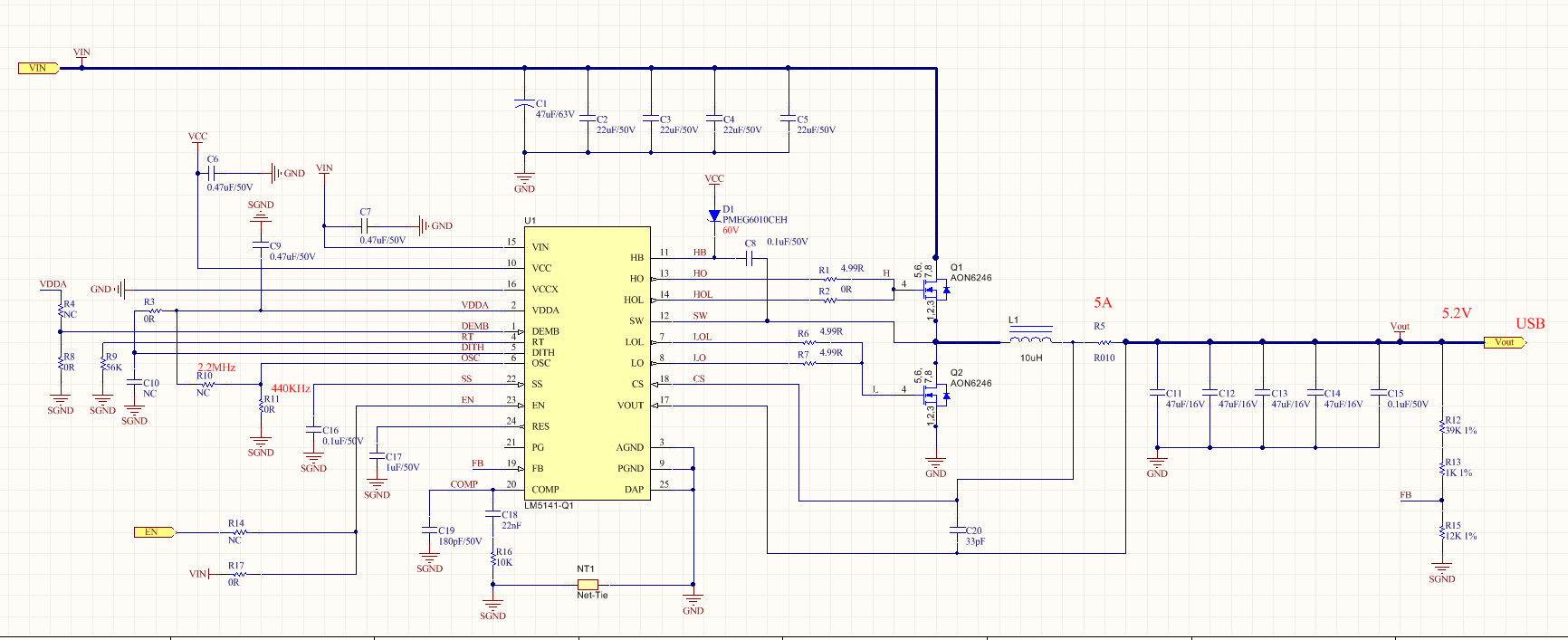The height and width of the screenshot is (640, 1568).
Task: Select the yellow EN port tag
Action: (154, 532)
